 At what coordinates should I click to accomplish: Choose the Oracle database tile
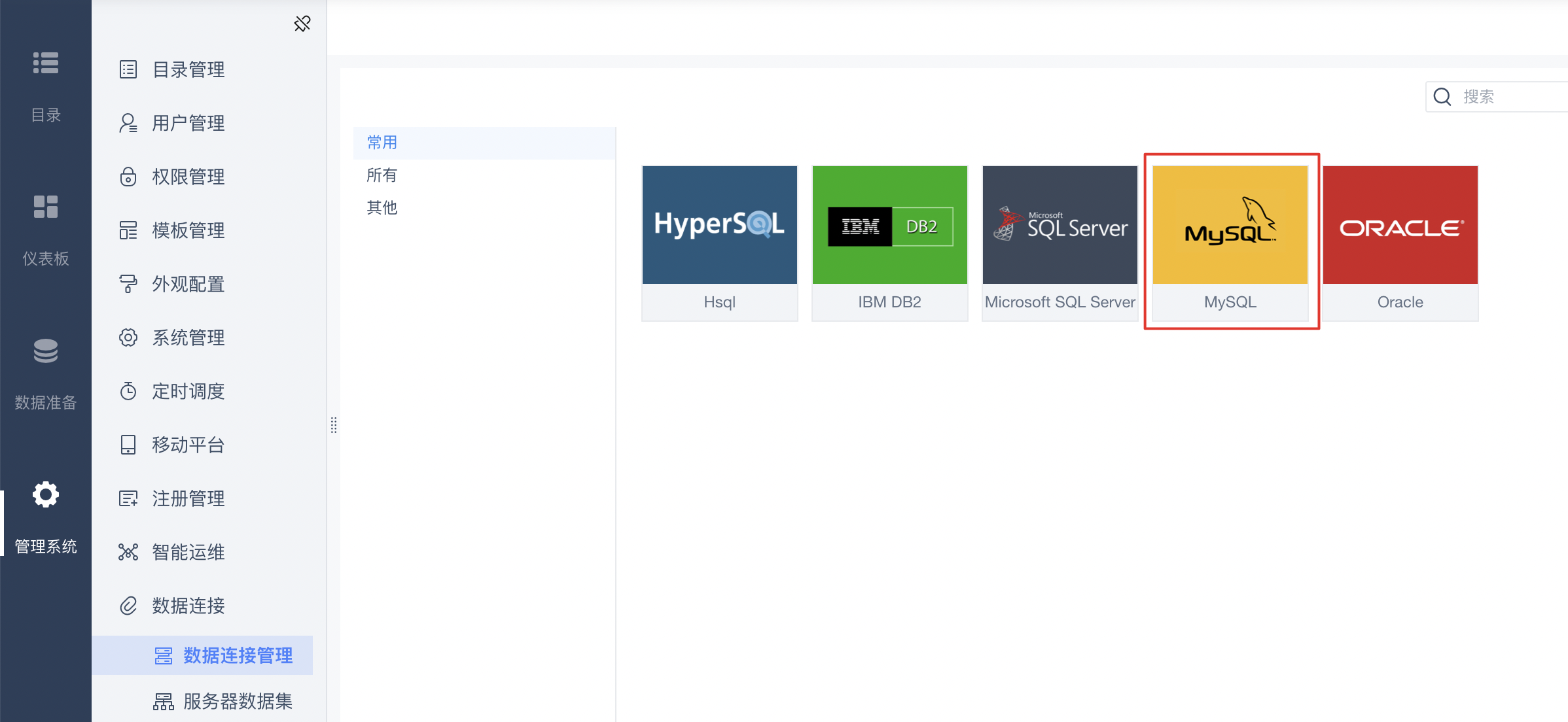click(x=1400, y=243)
